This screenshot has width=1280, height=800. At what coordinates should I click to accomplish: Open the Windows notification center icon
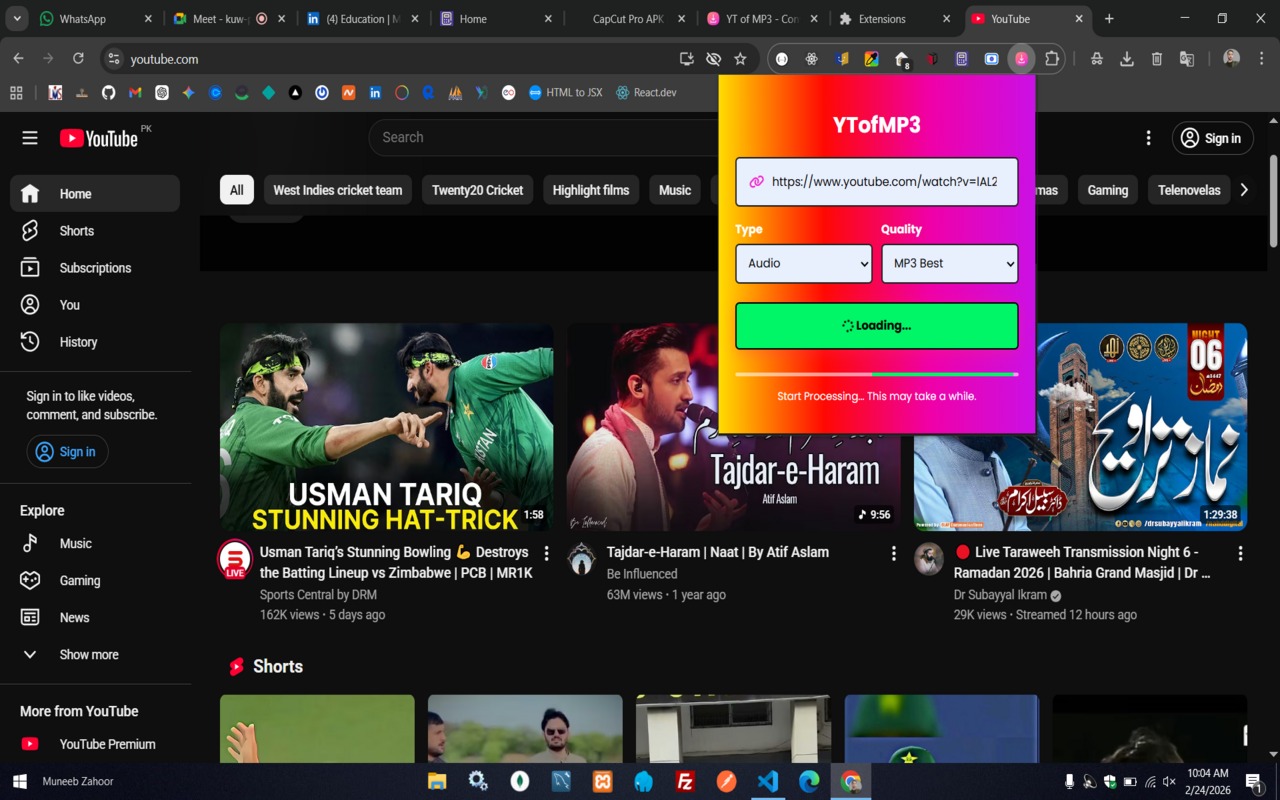pos(1253,781)
